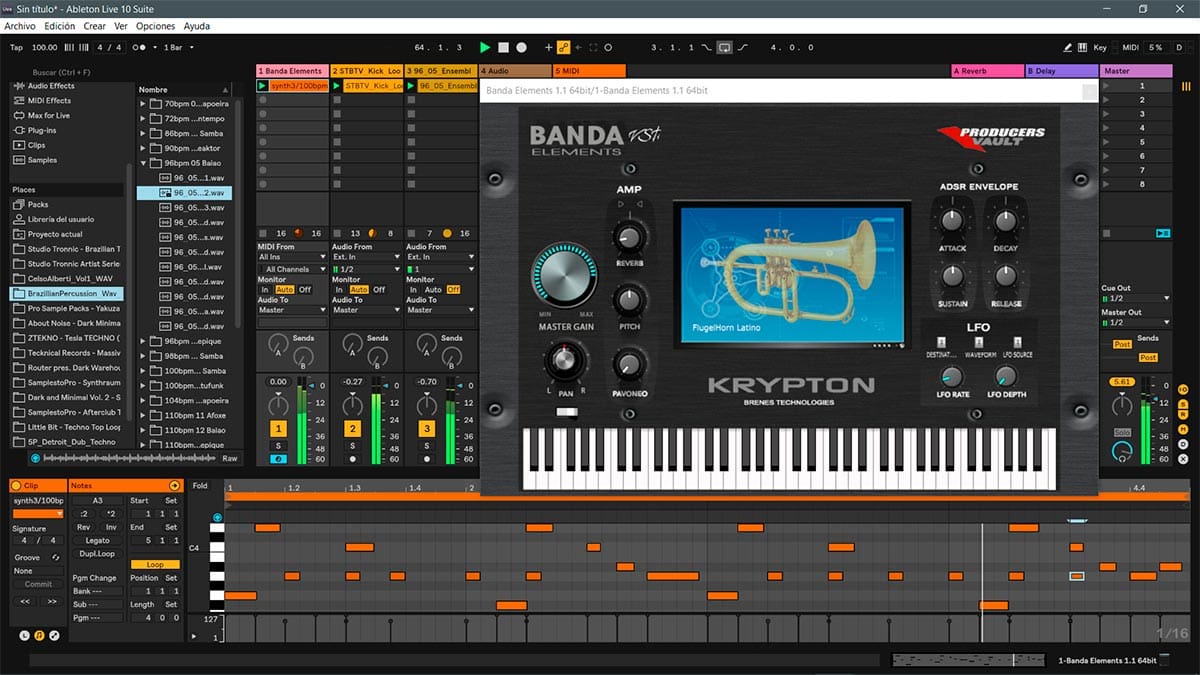Click the Rev button in Notes box
Viewport: 1200px width, 675px height.
(x=84, y=527)
